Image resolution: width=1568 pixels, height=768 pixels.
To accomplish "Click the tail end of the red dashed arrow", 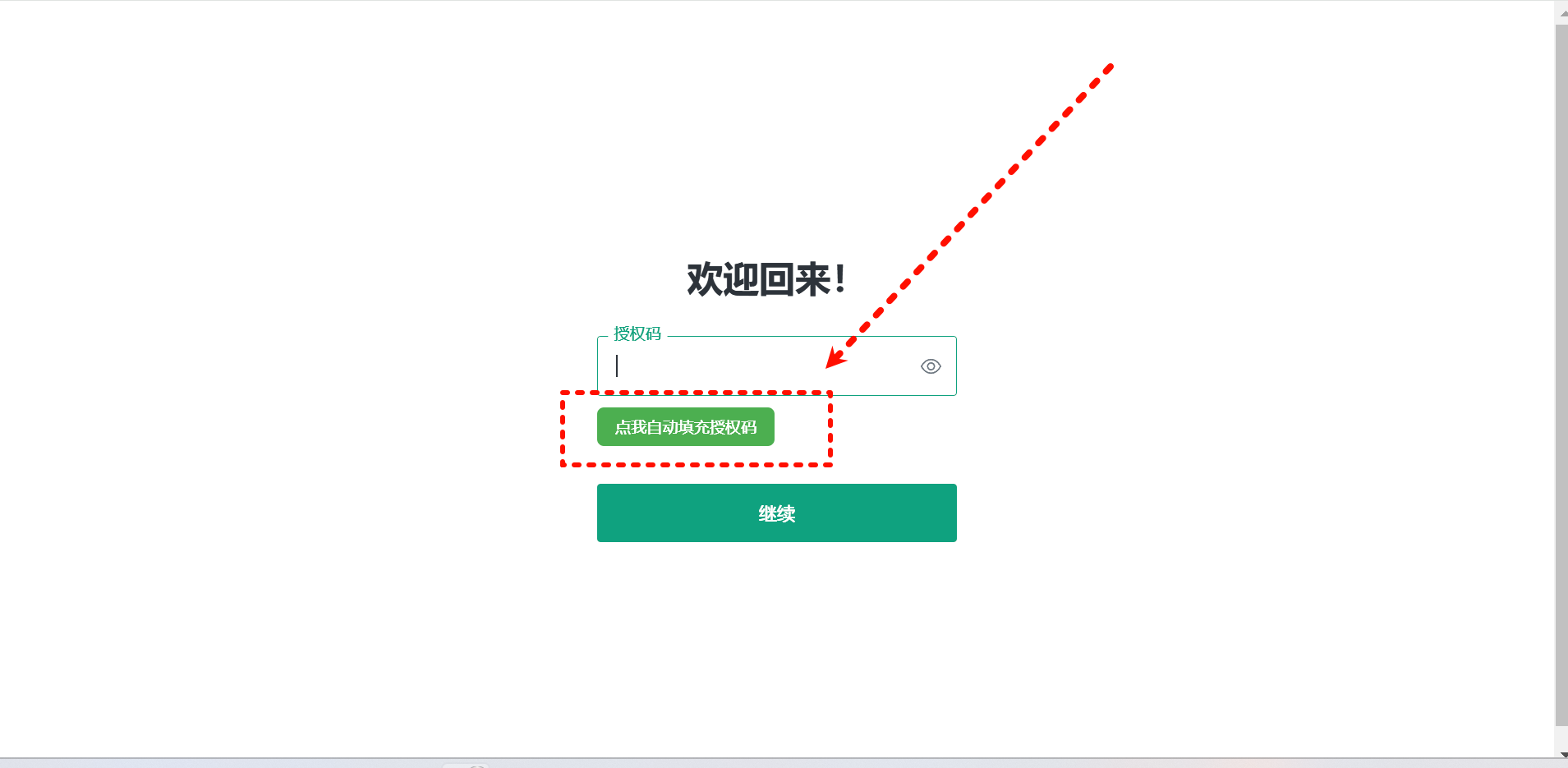I will pos(1108,68).
